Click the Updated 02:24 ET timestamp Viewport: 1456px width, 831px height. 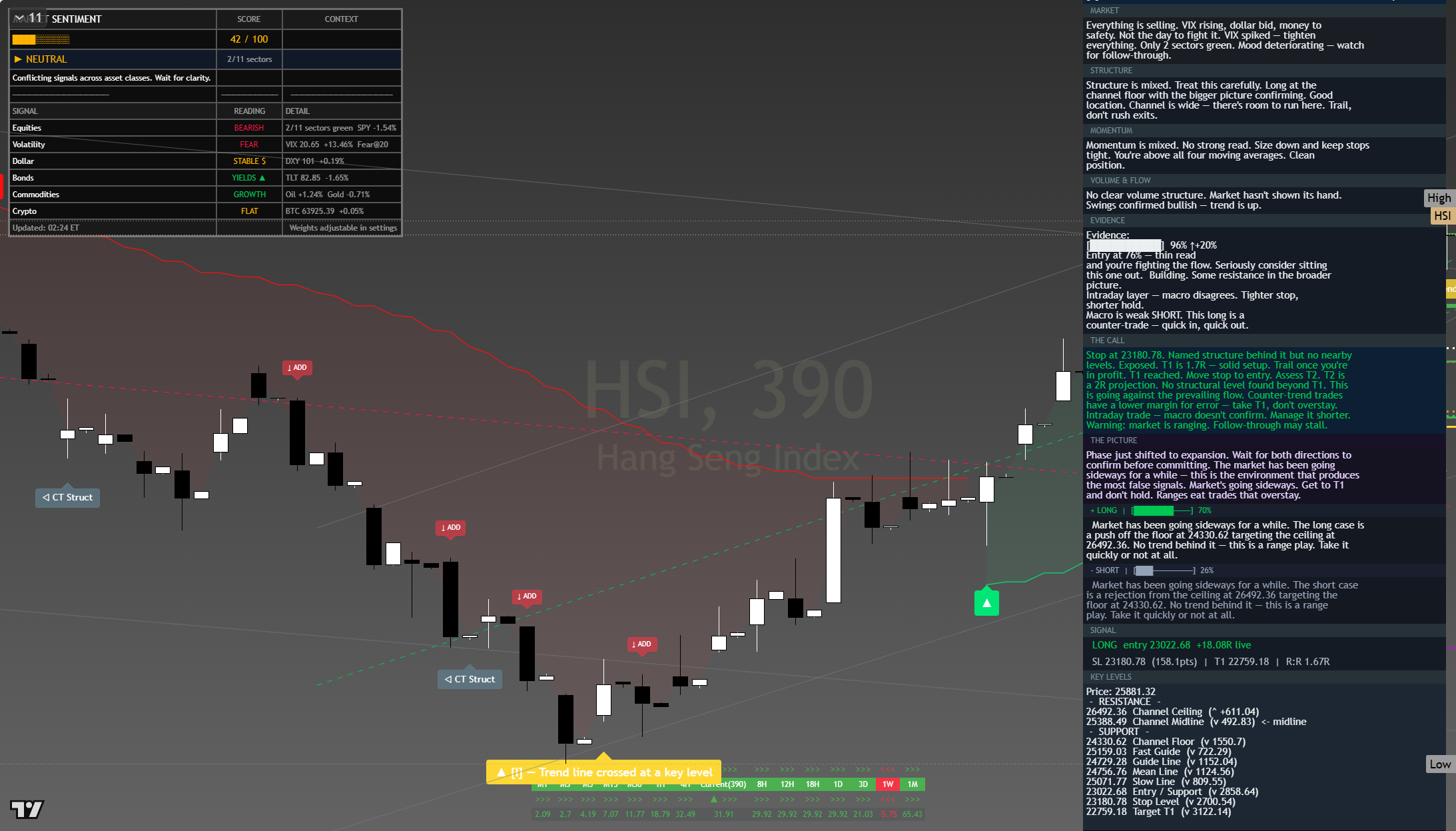pos(45,228)
